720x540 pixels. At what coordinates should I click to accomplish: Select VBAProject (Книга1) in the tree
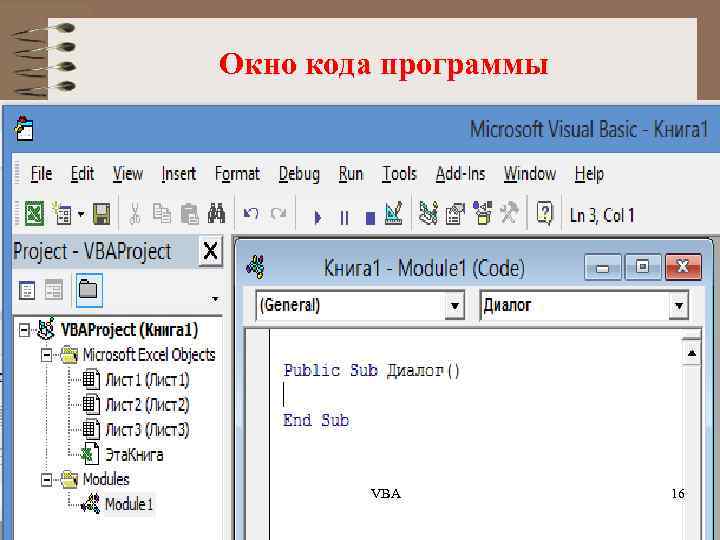(x=129, y=330)
